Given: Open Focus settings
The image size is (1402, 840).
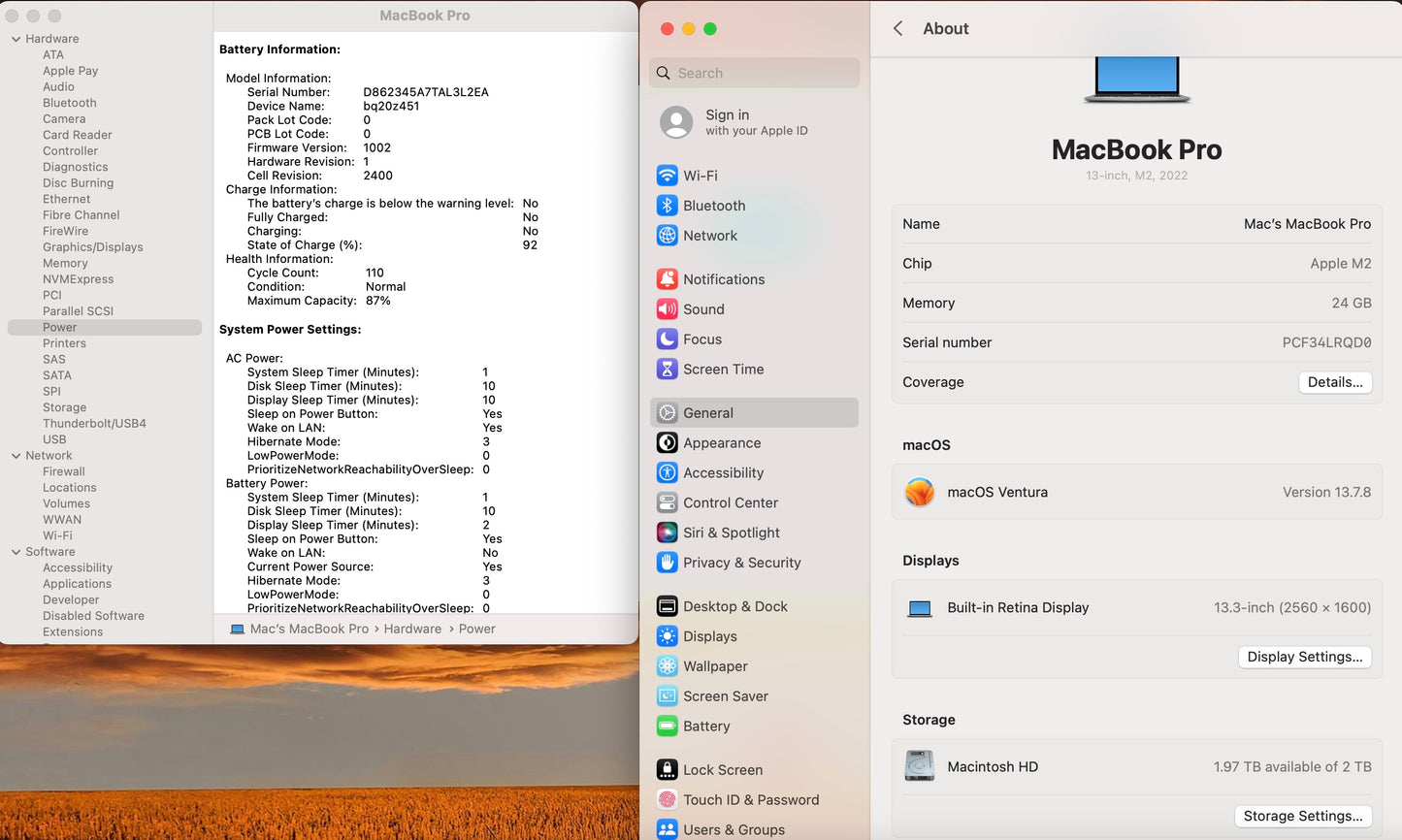Looking at the screenshot, I should [x=667, y=339].
